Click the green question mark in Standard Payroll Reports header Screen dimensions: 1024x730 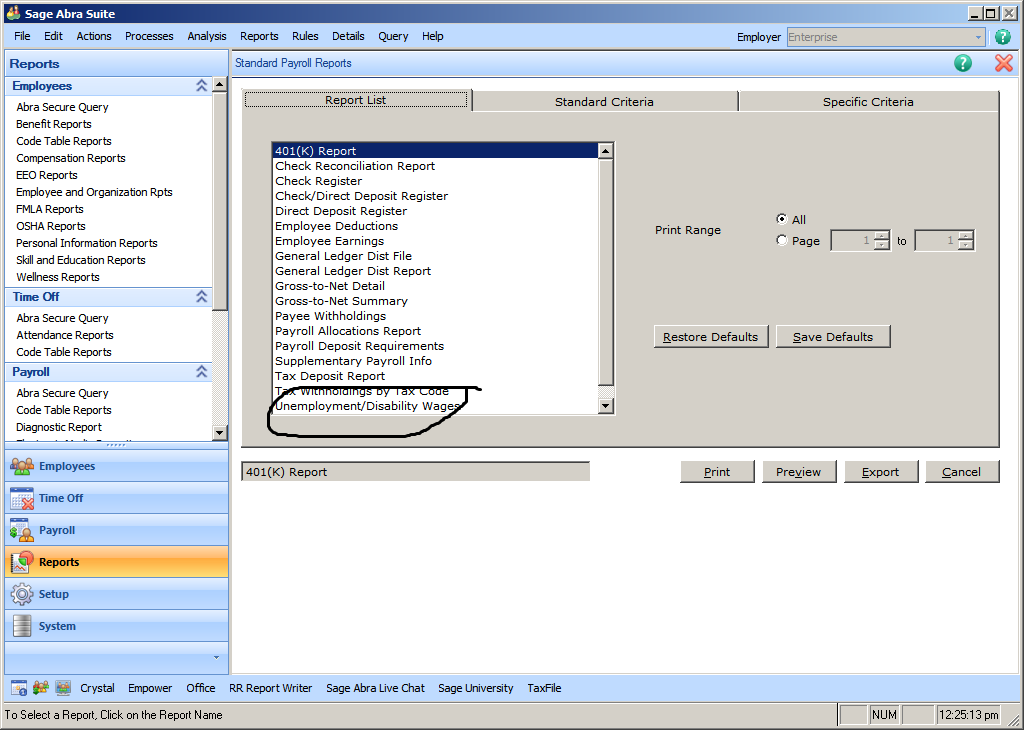(x=963, y=63)
